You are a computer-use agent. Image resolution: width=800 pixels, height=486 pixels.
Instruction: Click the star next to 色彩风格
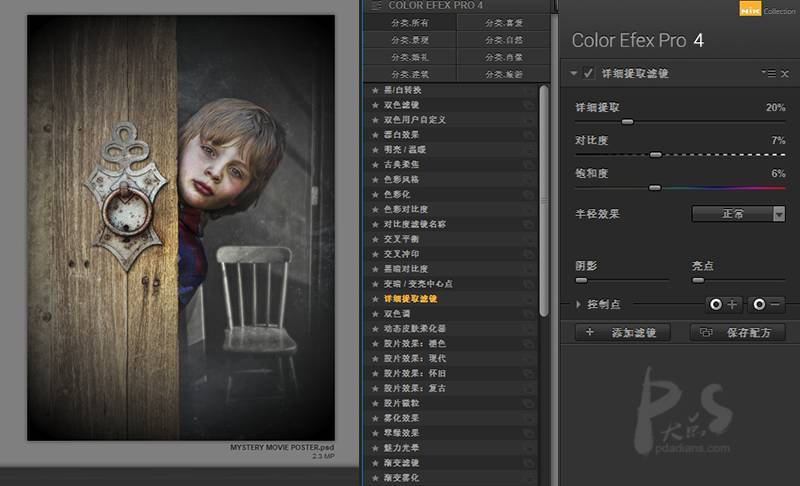pos(375,180)
